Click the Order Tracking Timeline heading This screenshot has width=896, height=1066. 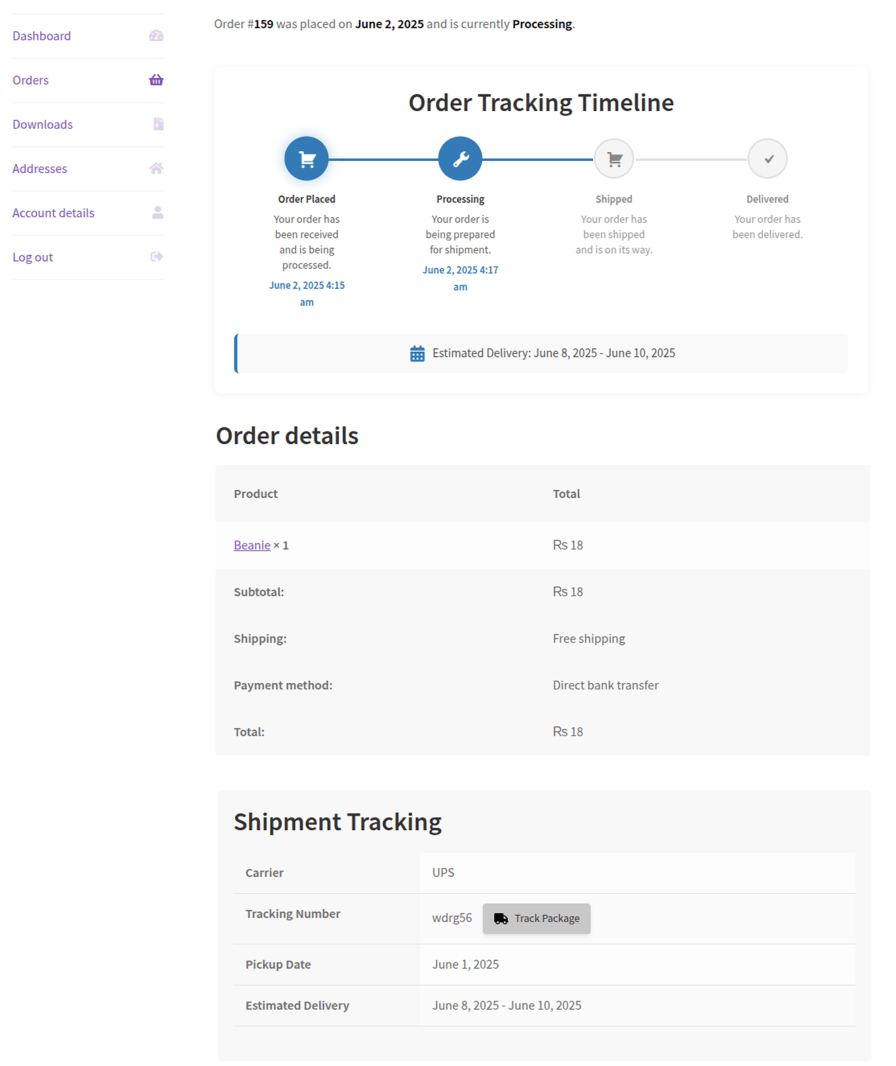pyautogui.click(x=541, y=103)
